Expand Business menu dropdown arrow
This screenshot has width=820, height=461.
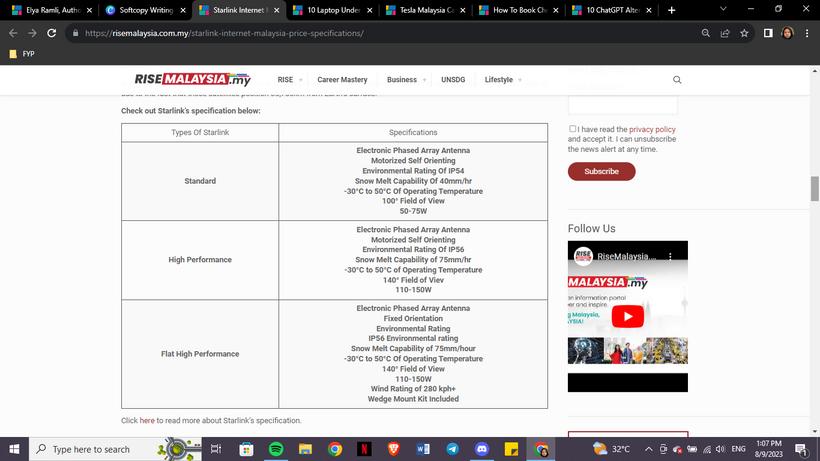coord(424,80)
